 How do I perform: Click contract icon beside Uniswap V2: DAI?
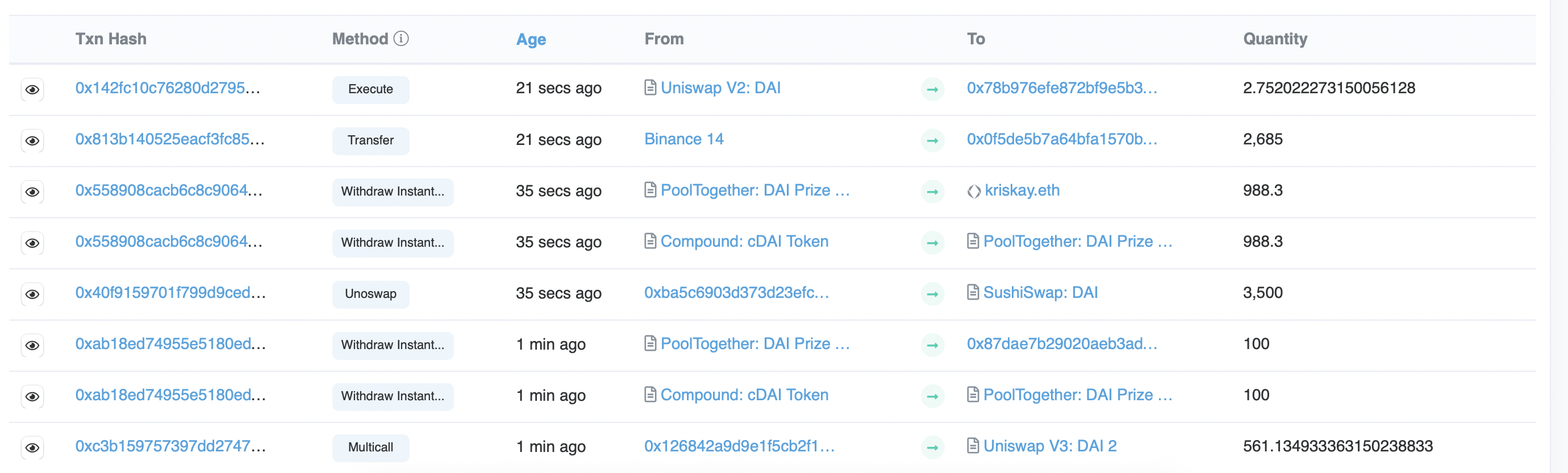[650, 88]
